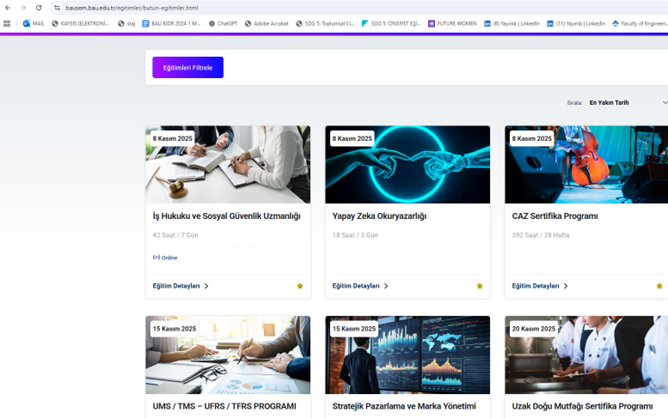Open the Stratejik Pazarlama course thumbnail image
The image size is (668, 419).
(x=407, y=355)
